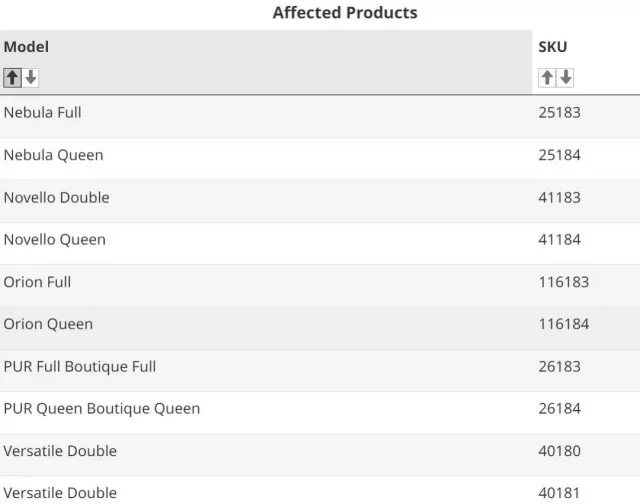Select the PUR Full Boutique Full row
Viewport: 640px width, 504px height.
320,370
